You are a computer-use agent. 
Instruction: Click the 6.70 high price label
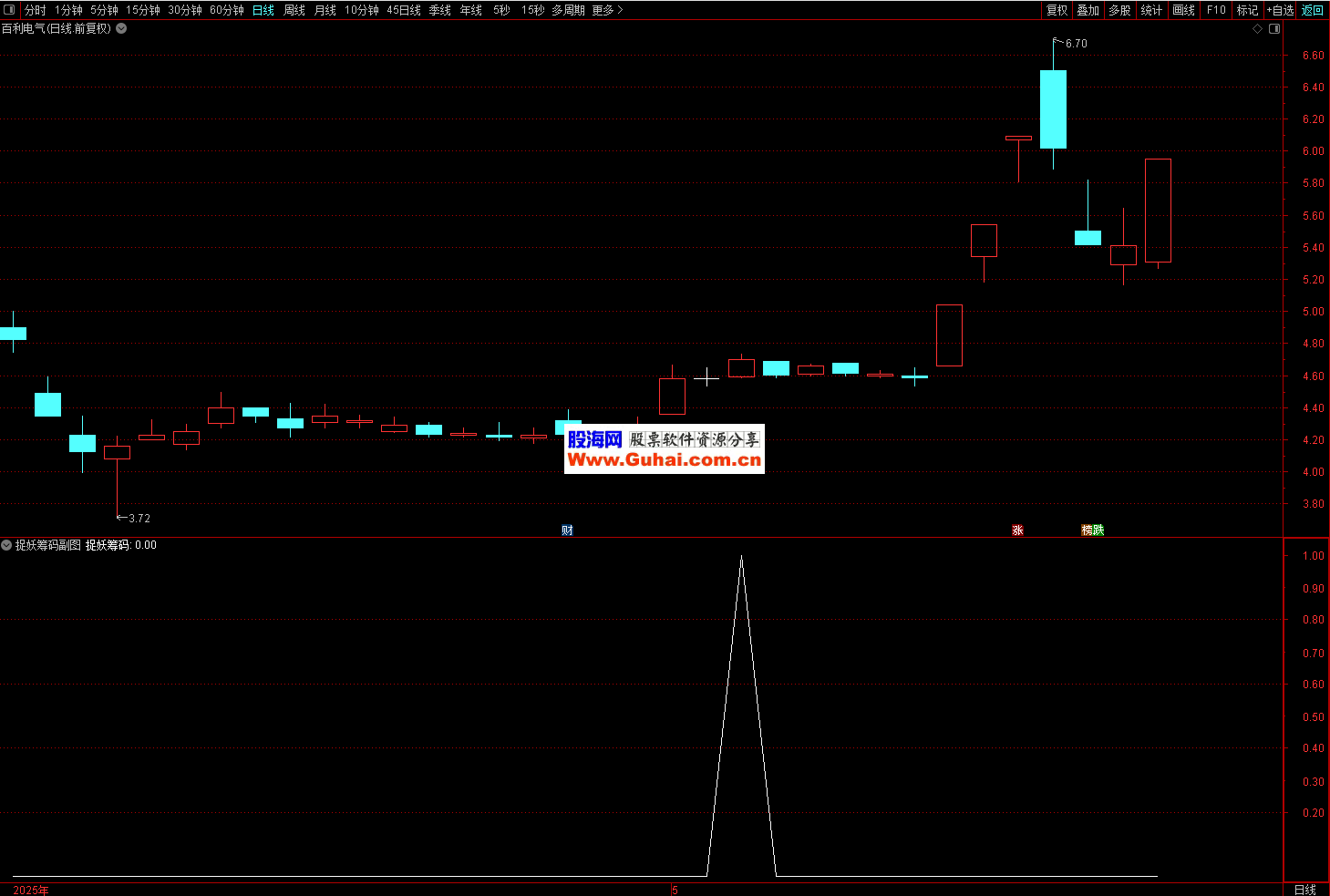tap(1077, 43)
